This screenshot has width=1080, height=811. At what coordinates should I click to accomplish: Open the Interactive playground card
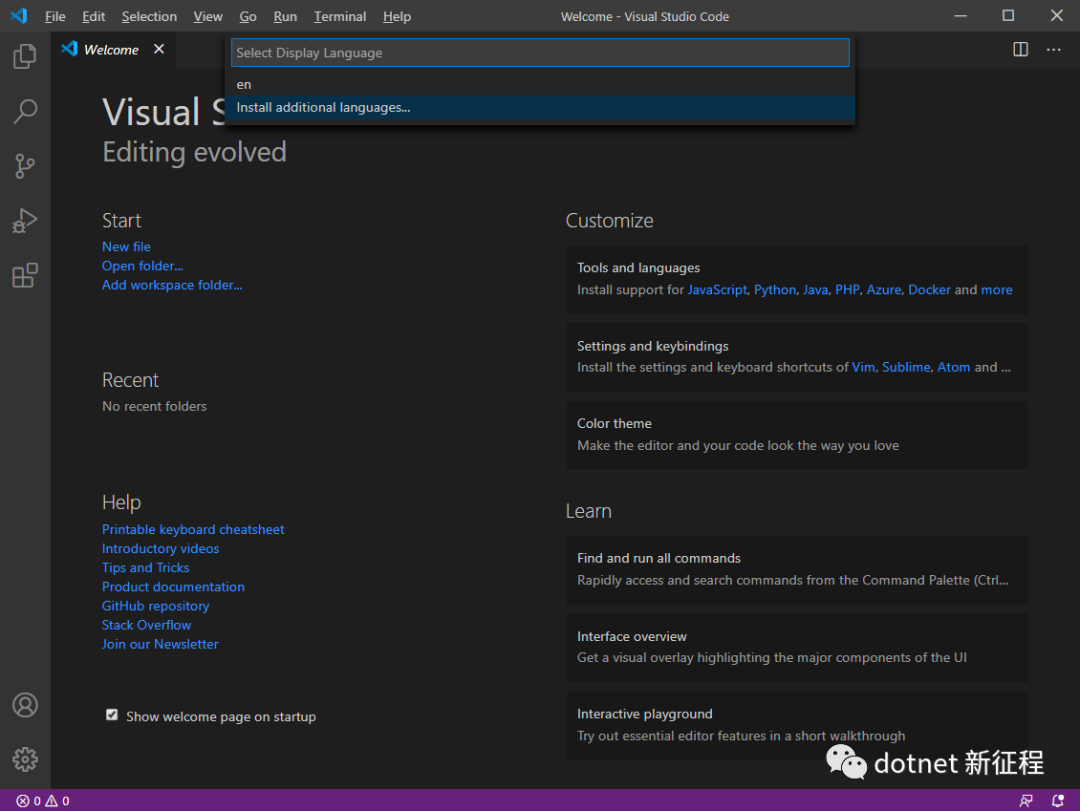tap(797, 726)
